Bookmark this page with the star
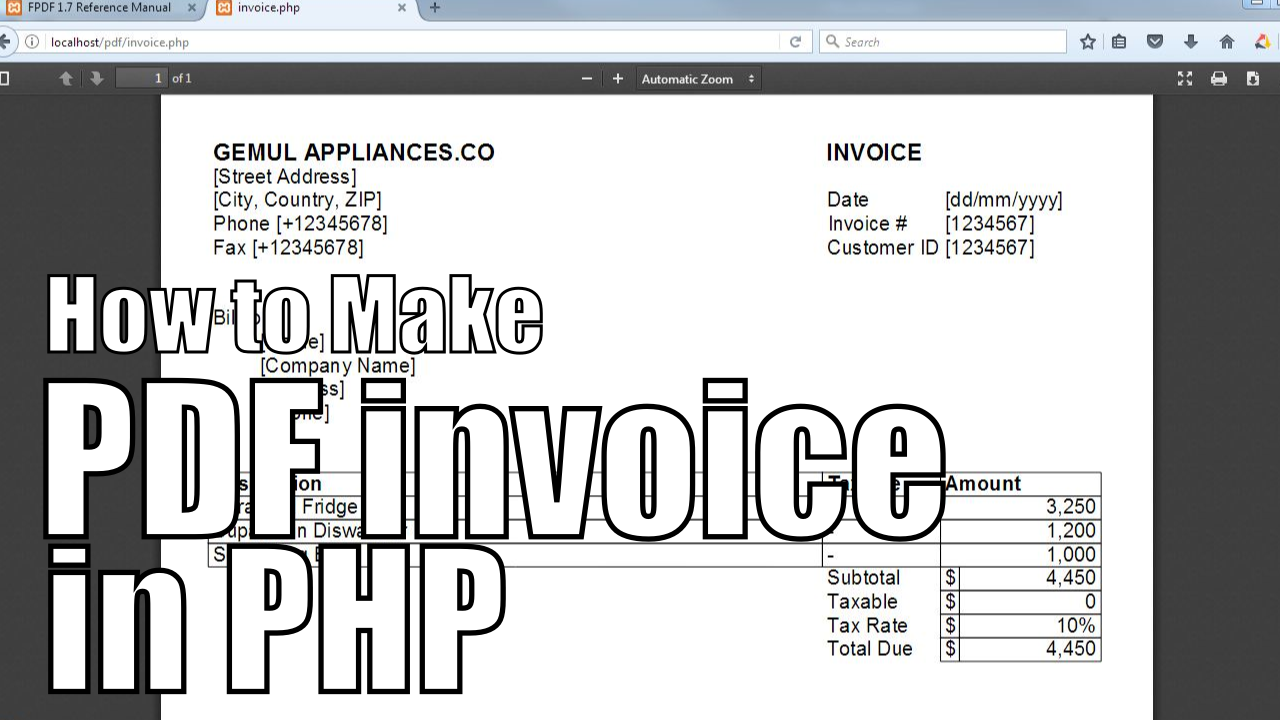This screenshot has height=720, width=1280. [x=1087, y=41]
